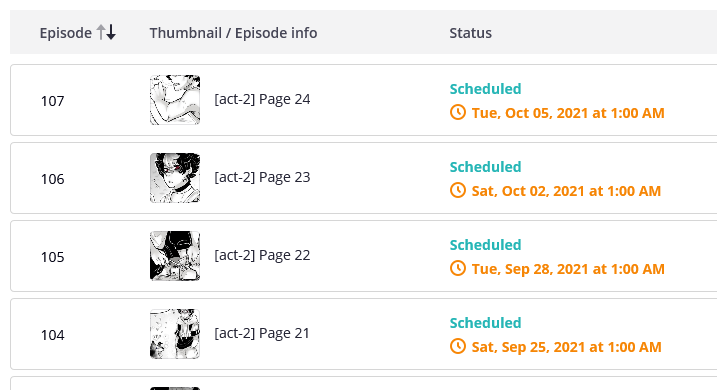The image size is (717, 390).
Task: Click clock icon for Oct 05 schedule
Action: (x=458, y=112)
